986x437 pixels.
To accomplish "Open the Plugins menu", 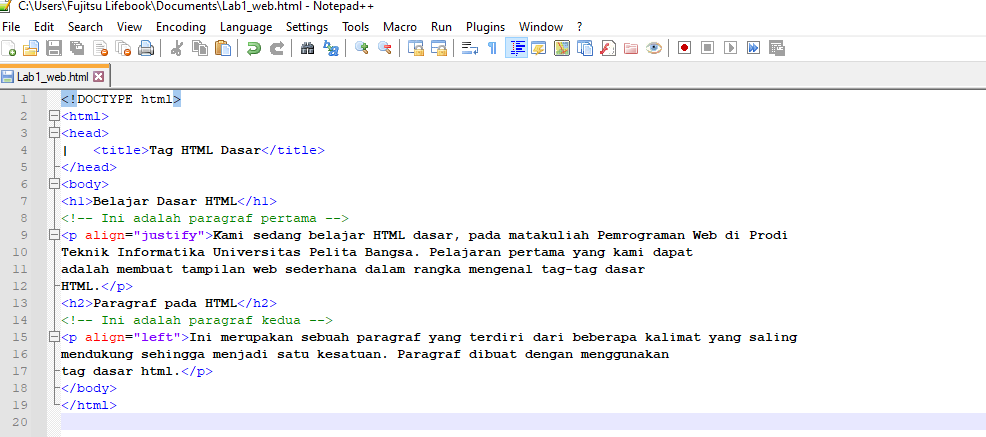I will pos(485,27).
